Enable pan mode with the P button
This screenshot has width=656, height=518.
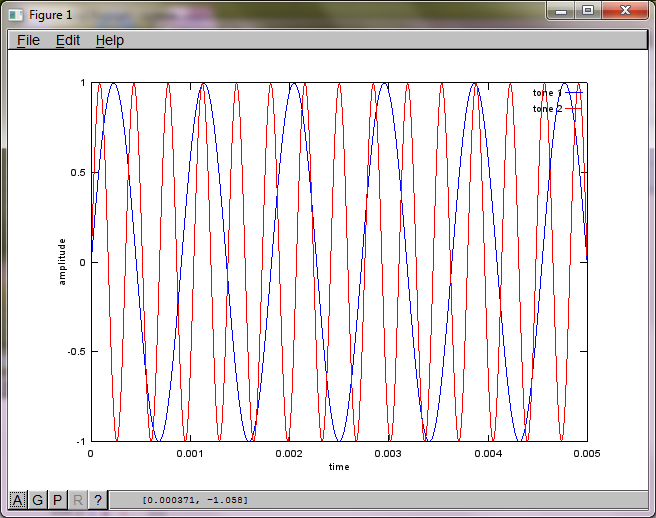point(58,500)
